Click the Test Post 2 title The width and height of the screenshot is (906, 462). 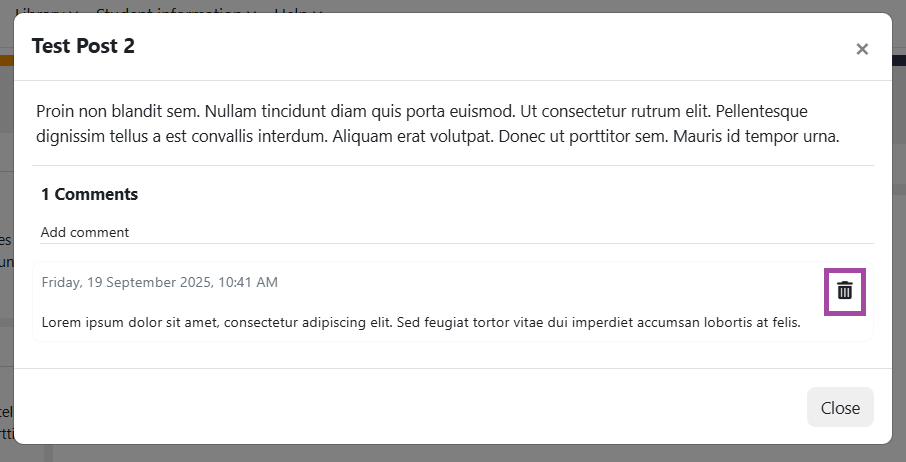pos(83,46)
